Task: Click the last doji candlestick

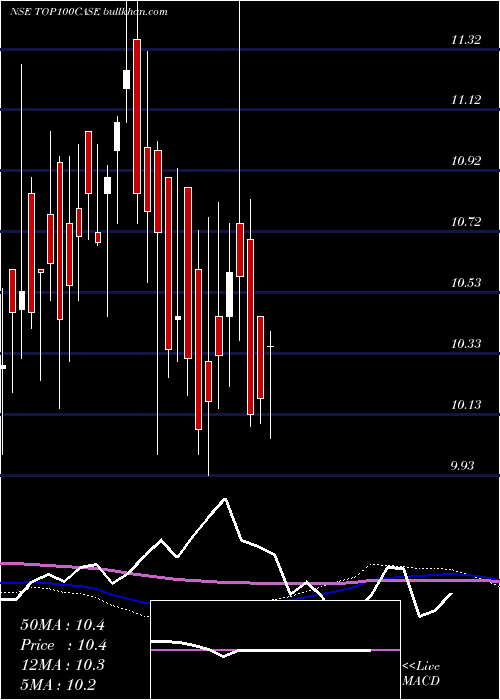Action: pyautogui.click(x=271, y=346)
